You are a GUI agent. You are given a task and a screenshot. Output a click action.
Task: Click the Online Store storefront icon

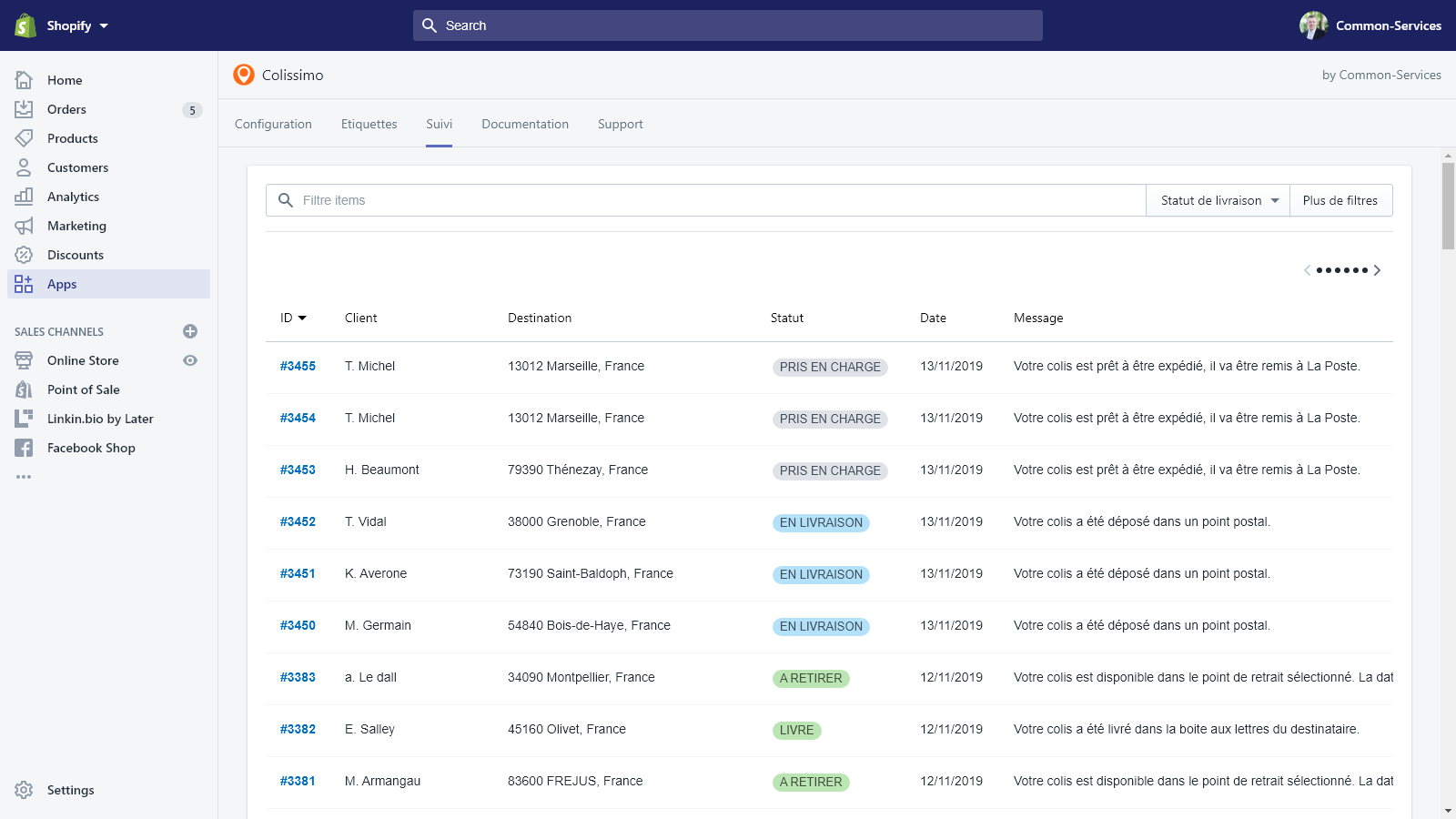point(24,360)
